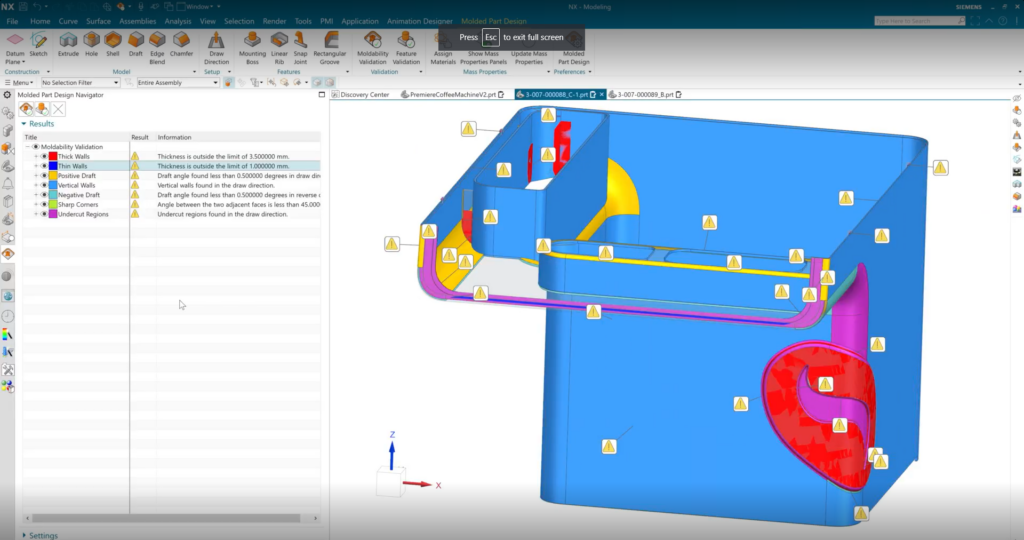The width and height of the screenshot is (1024, 540).
Task: Select the Extrude tool in the ribbon
Action: point(68,43)
